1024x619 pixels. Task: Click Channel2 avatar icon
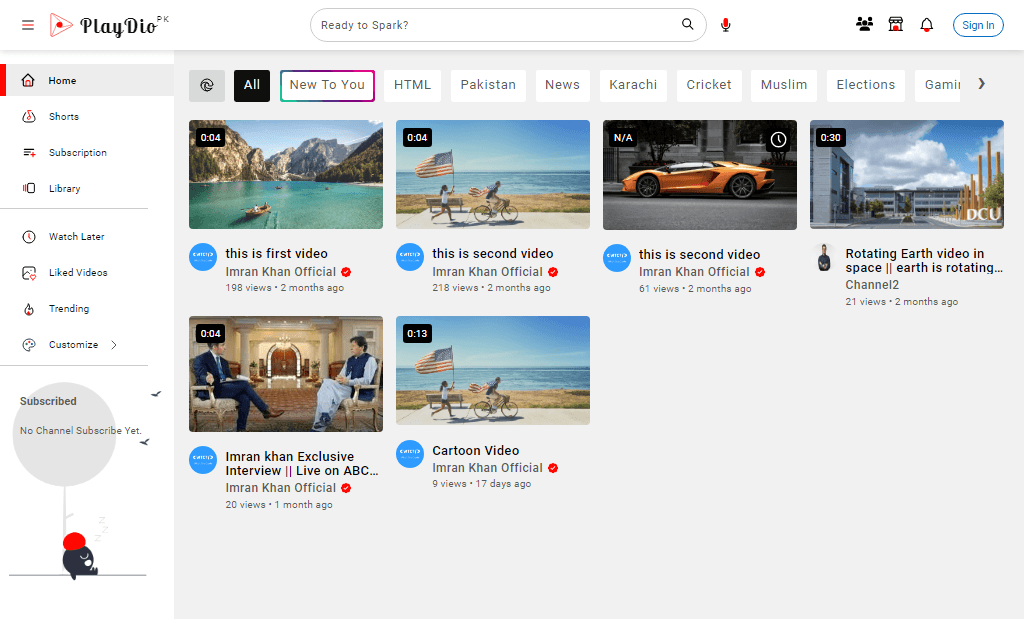coord(824,257)
